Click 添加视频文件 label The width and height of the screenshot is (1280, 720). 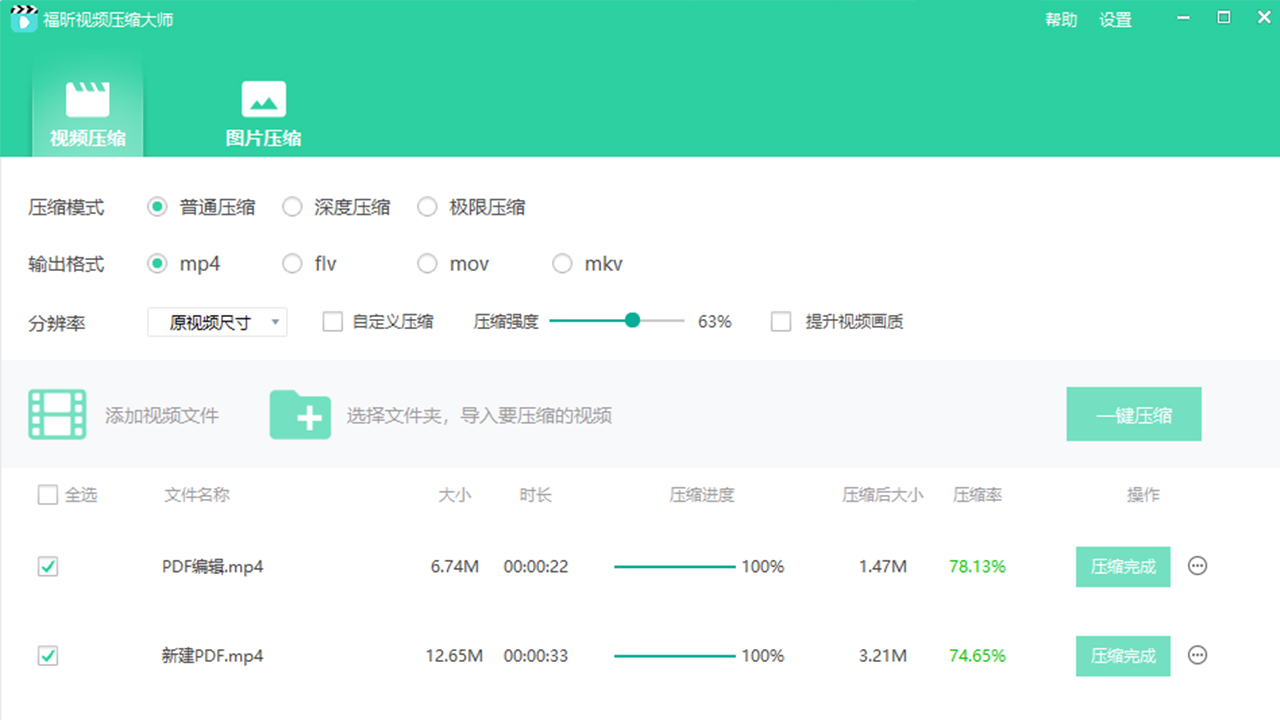(162, 415)
